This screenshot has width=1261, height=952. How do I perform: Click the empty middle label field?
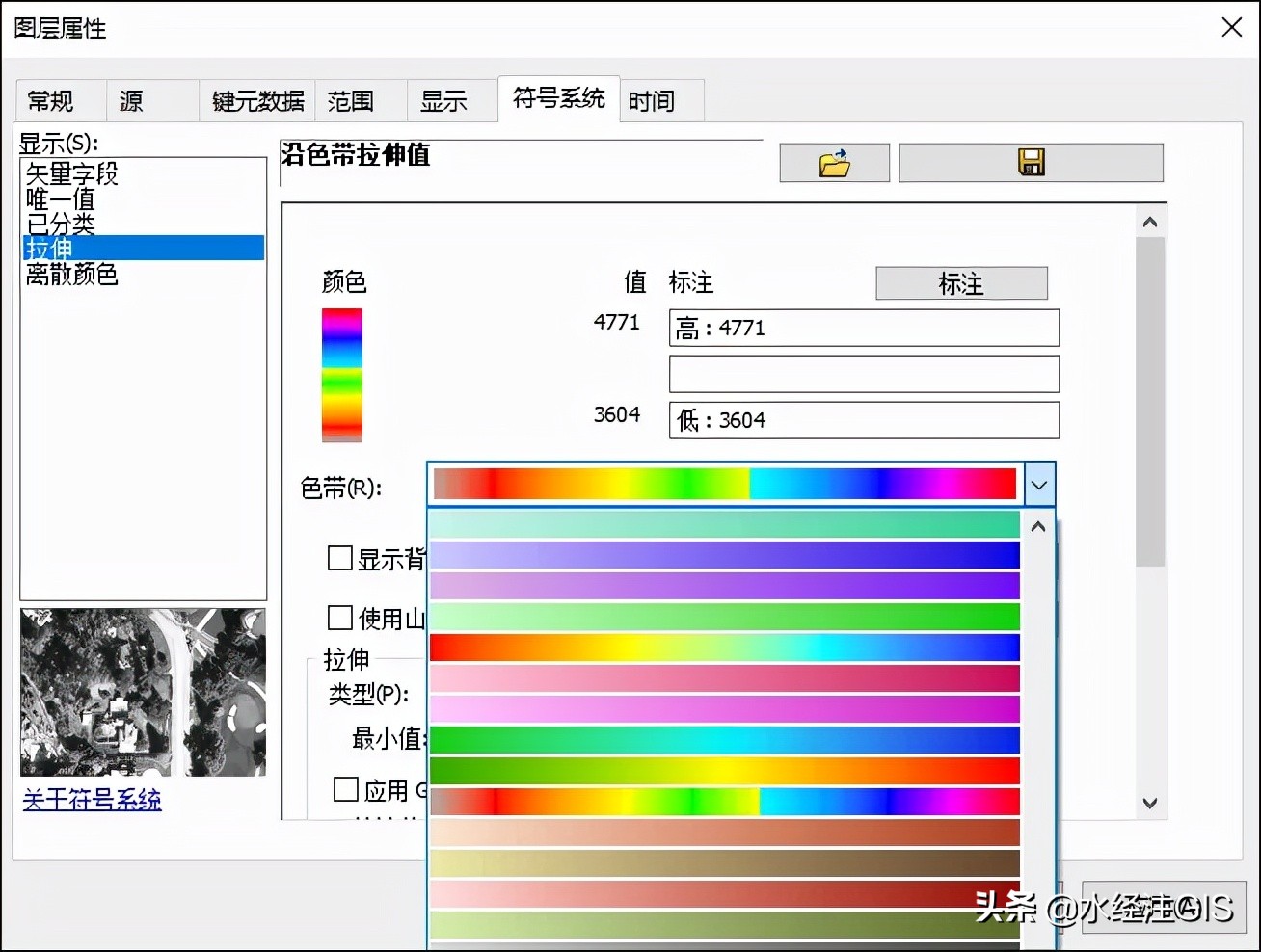(864, 374)
